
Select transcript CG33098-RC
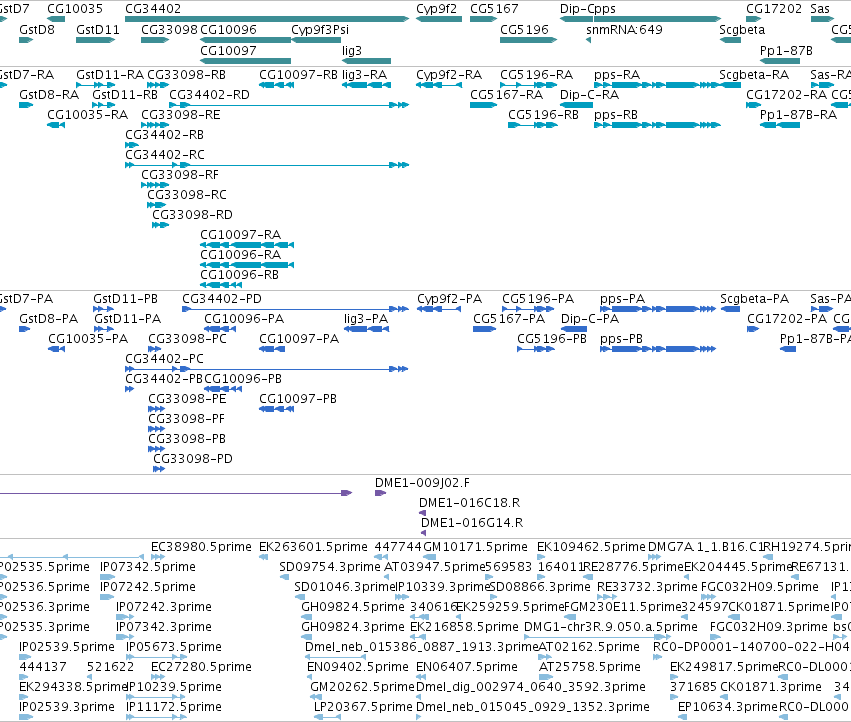pos(156,205)
